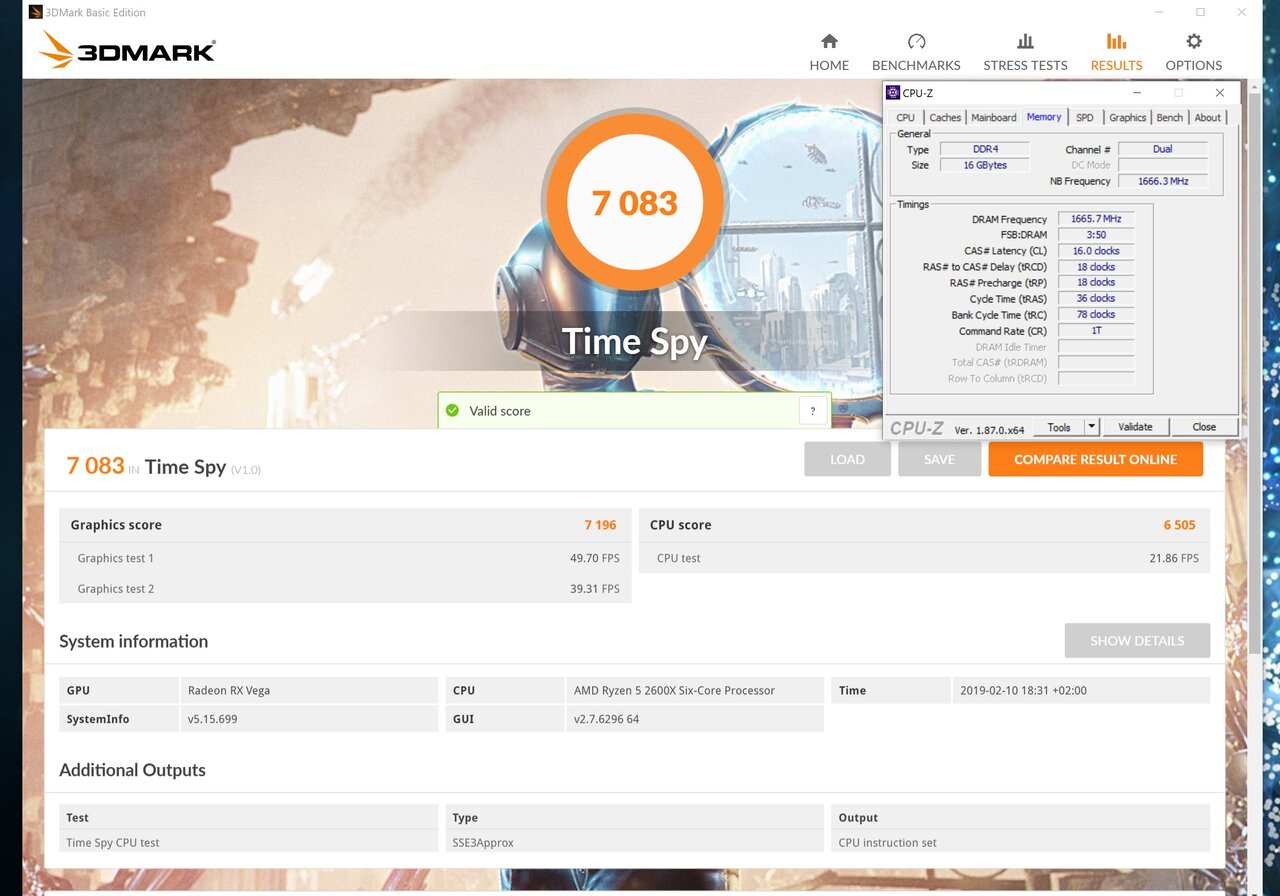Image resolution: width=1280 pixels, height=896 pixels.
Task: Switch to the Caches tab in CPU-Z
Action: [945, 117]
